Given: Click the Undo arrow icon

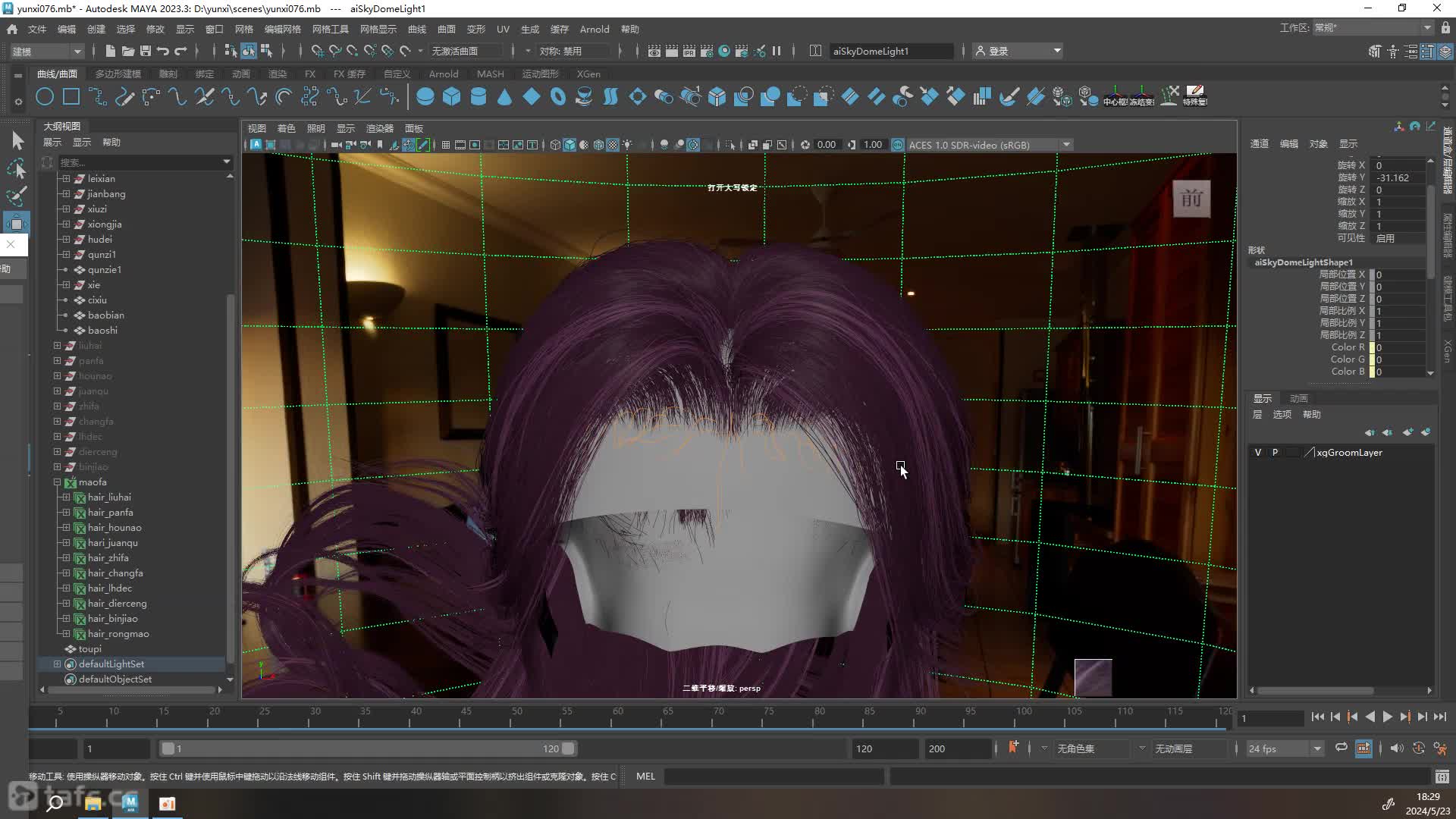Looking at the screenshot, I should click(x=162, y=51).
